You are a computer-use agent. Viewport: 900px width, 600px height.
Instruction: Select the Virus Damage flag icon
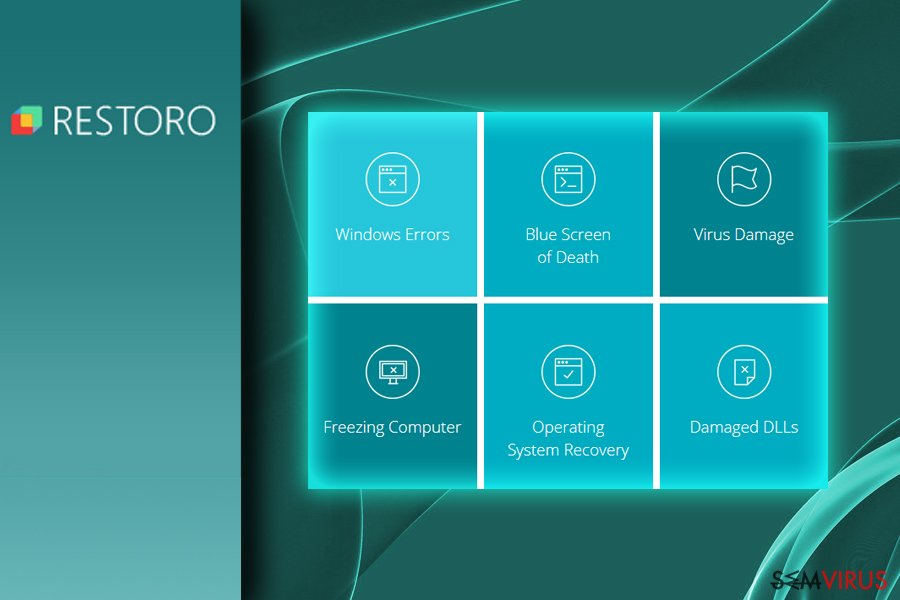743,180
